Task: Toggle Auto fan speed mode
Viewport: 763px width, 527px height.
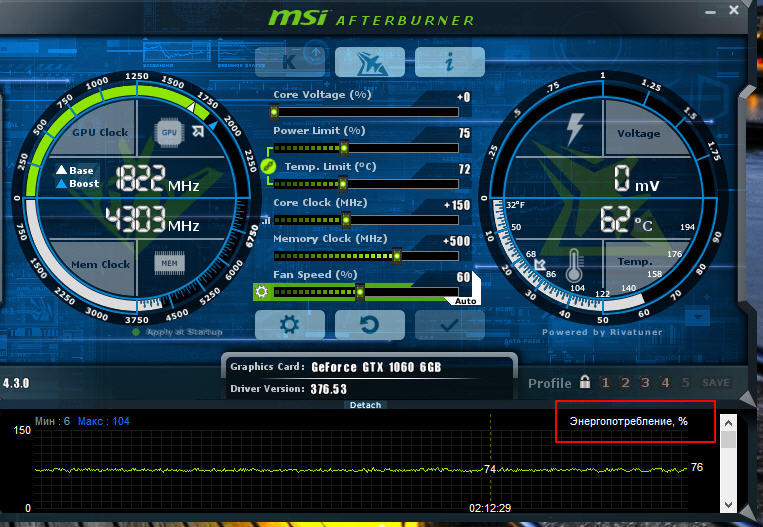Action: tap(465, 301)
